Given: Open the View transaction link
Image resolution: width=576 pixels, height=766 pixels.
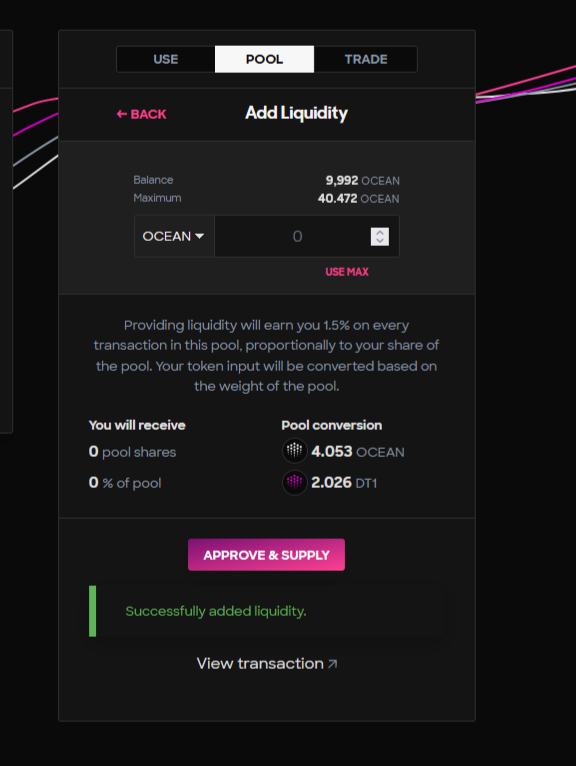Looking at the screenshot, I should (x=267, y=664).
